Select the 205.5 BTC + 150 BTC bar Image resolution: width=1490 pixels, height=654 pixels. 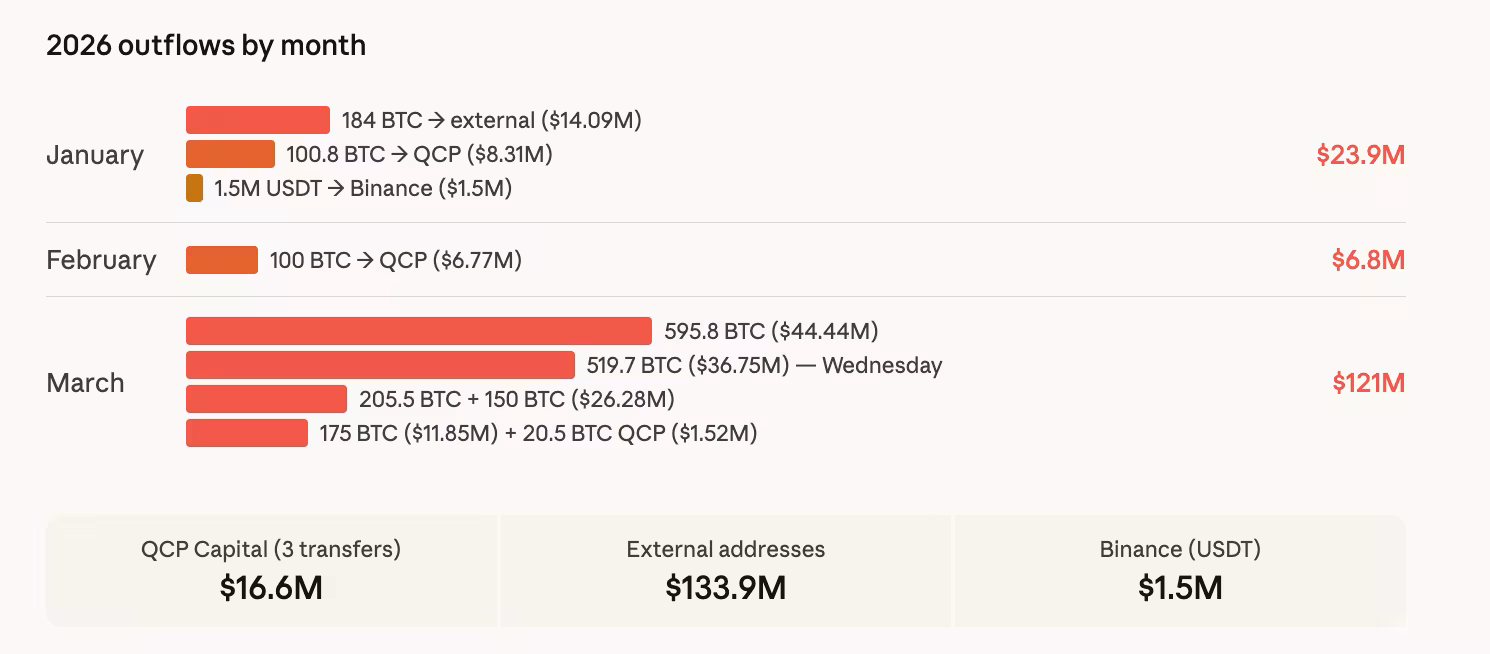pyautogui.click(x=266, y=399)
